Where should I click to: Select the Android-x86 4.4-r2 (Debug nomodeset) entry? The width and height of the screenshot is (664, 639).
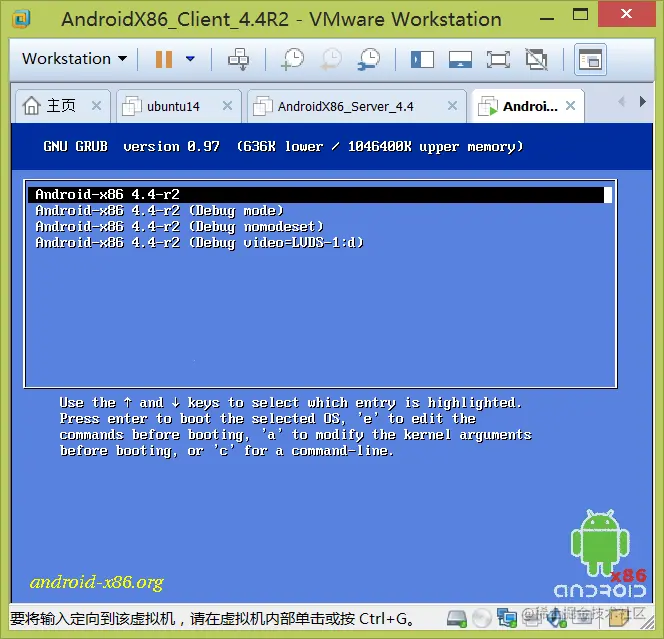pyautogui.click(x=180, y=227)
